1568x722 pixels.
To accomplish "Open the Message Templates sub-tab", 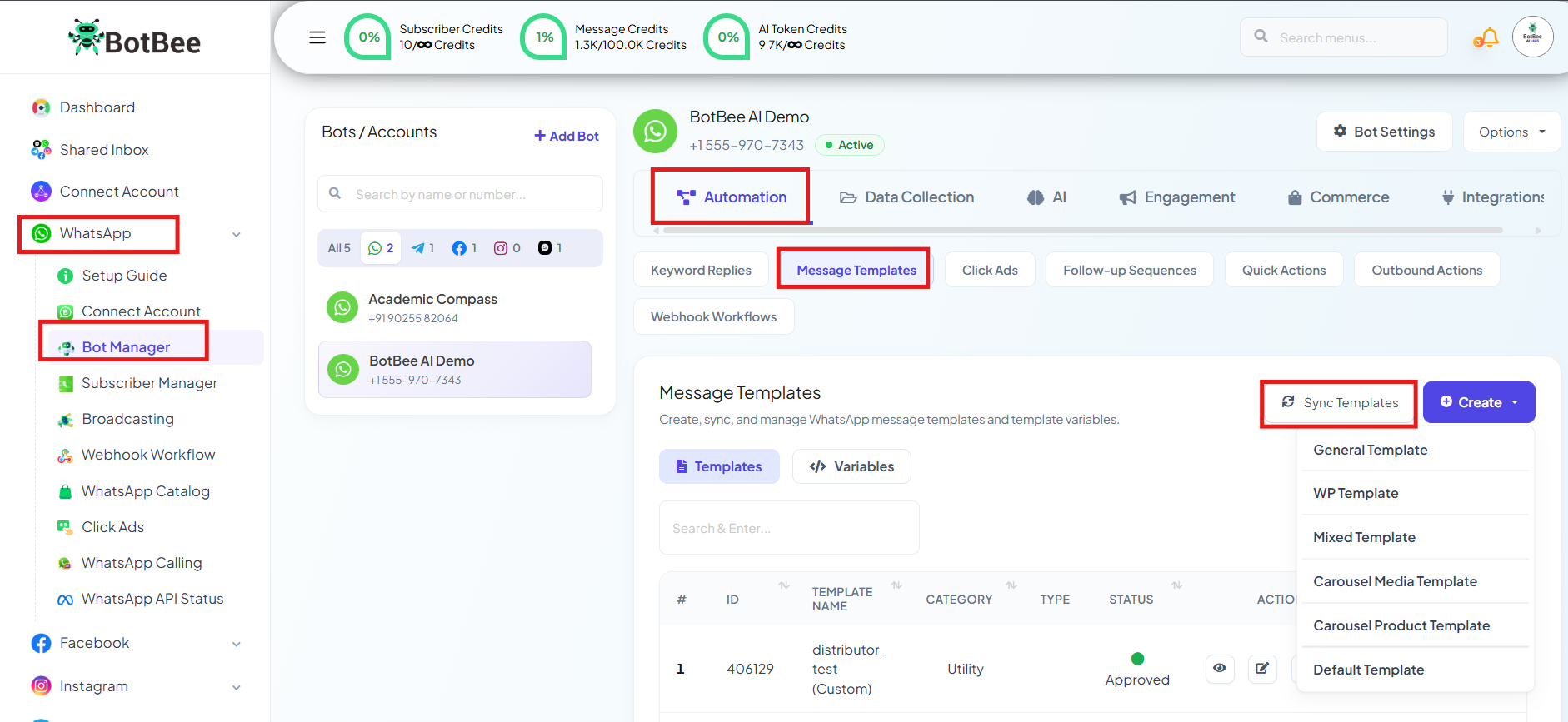I will (x=856, y=270).
